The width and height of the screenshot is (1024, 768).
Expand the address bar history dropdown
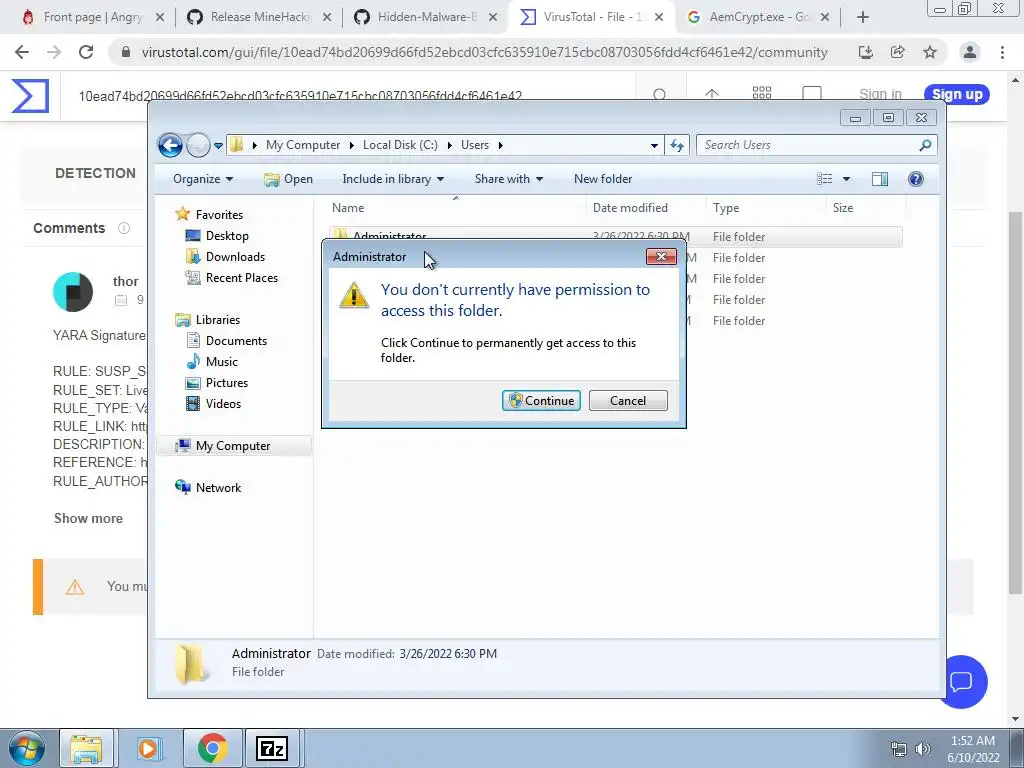click(654, 146)
